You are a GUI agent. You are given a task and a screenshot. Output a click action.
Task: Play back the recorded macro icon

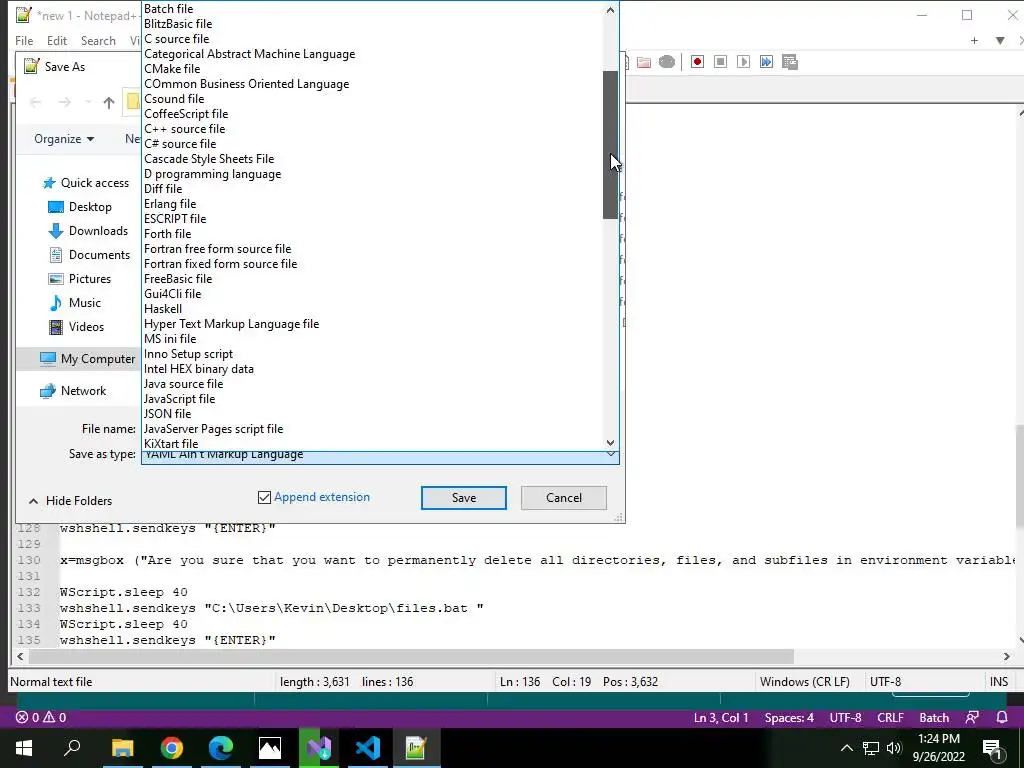[x=743, y=62]
